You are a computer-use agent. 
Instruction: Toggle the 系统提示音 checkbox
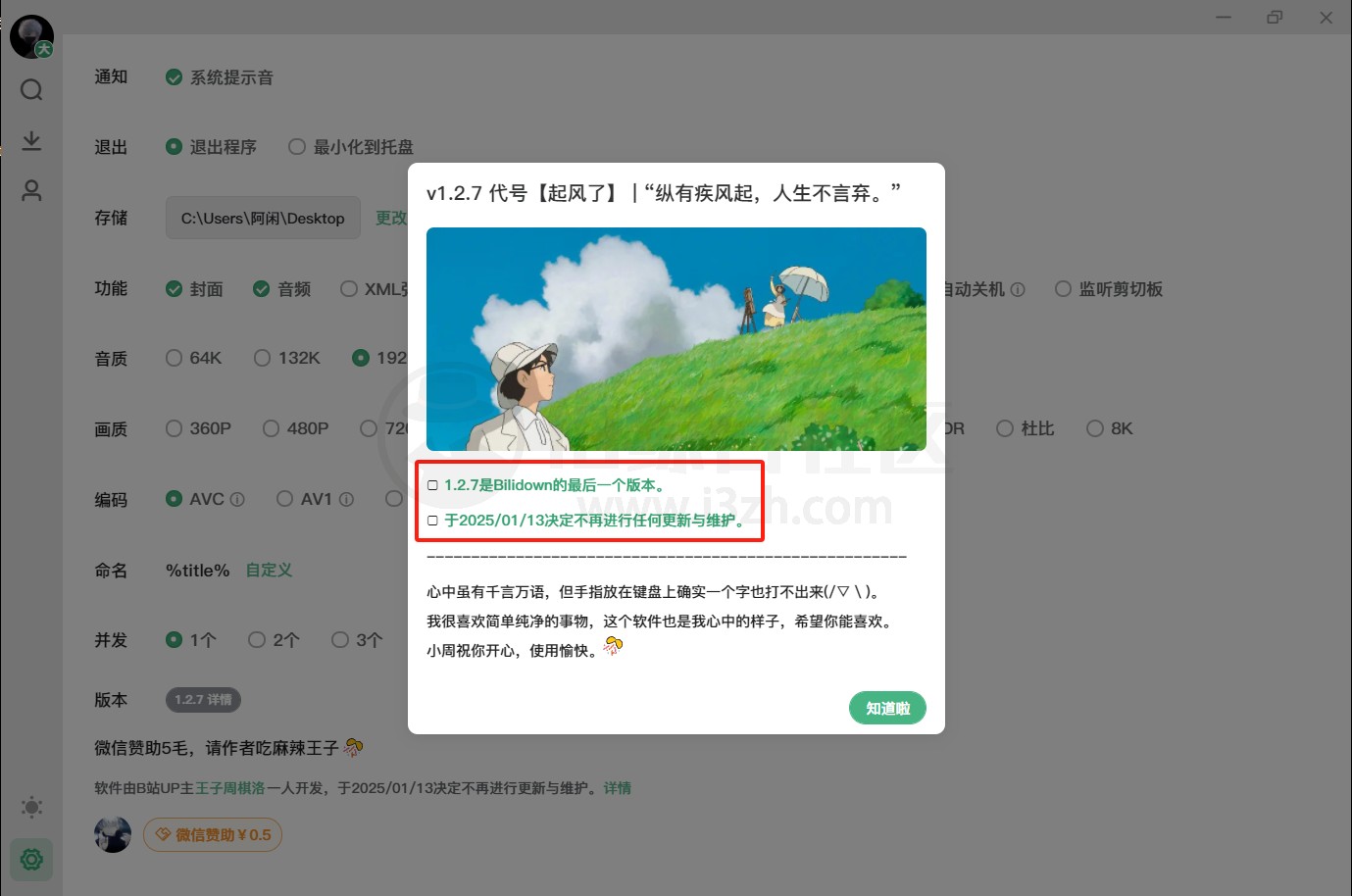[x=175, y=76]
